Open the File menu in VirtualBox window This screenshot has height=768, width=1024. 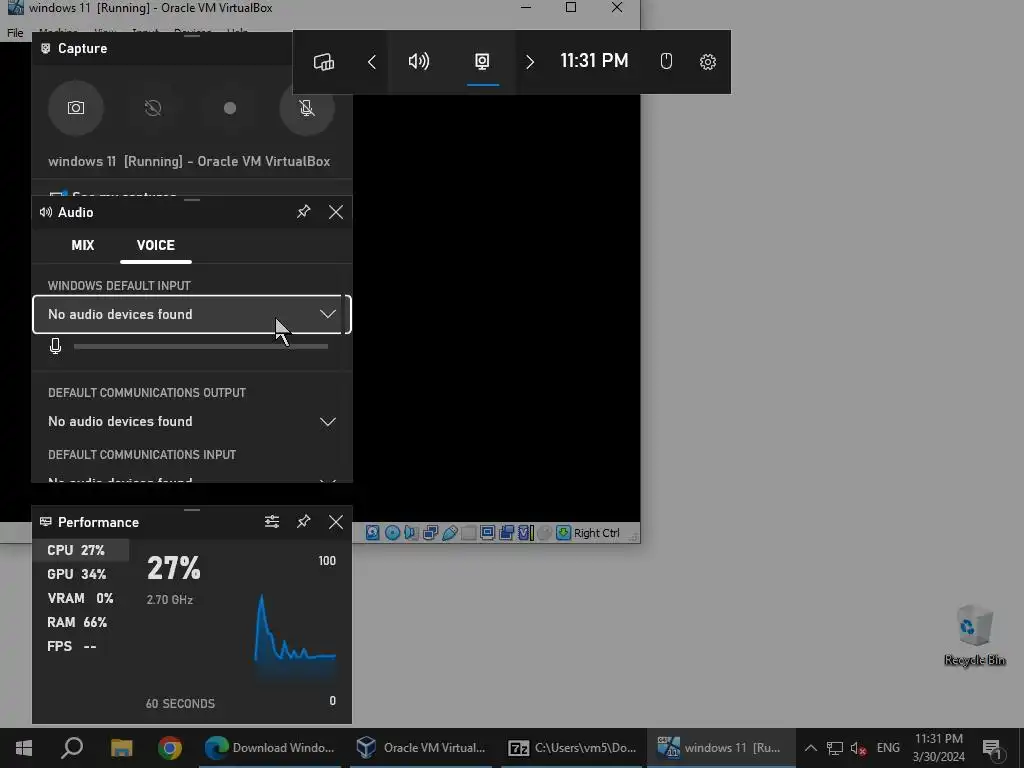point(15,33)
